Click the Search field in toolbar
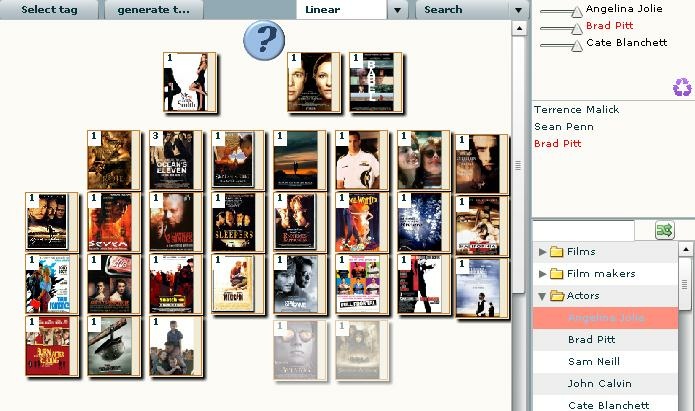The width and height of the screenshot is (695, 411). [x=462, y=9]
